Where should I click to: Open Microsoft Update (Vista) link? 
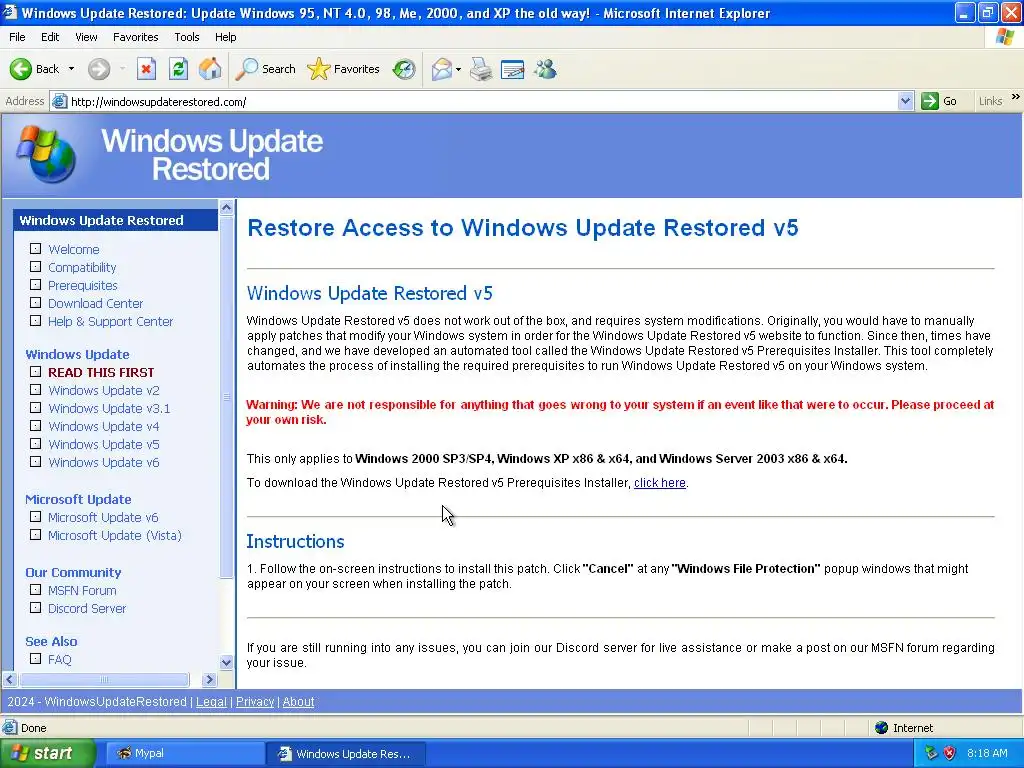115,536
